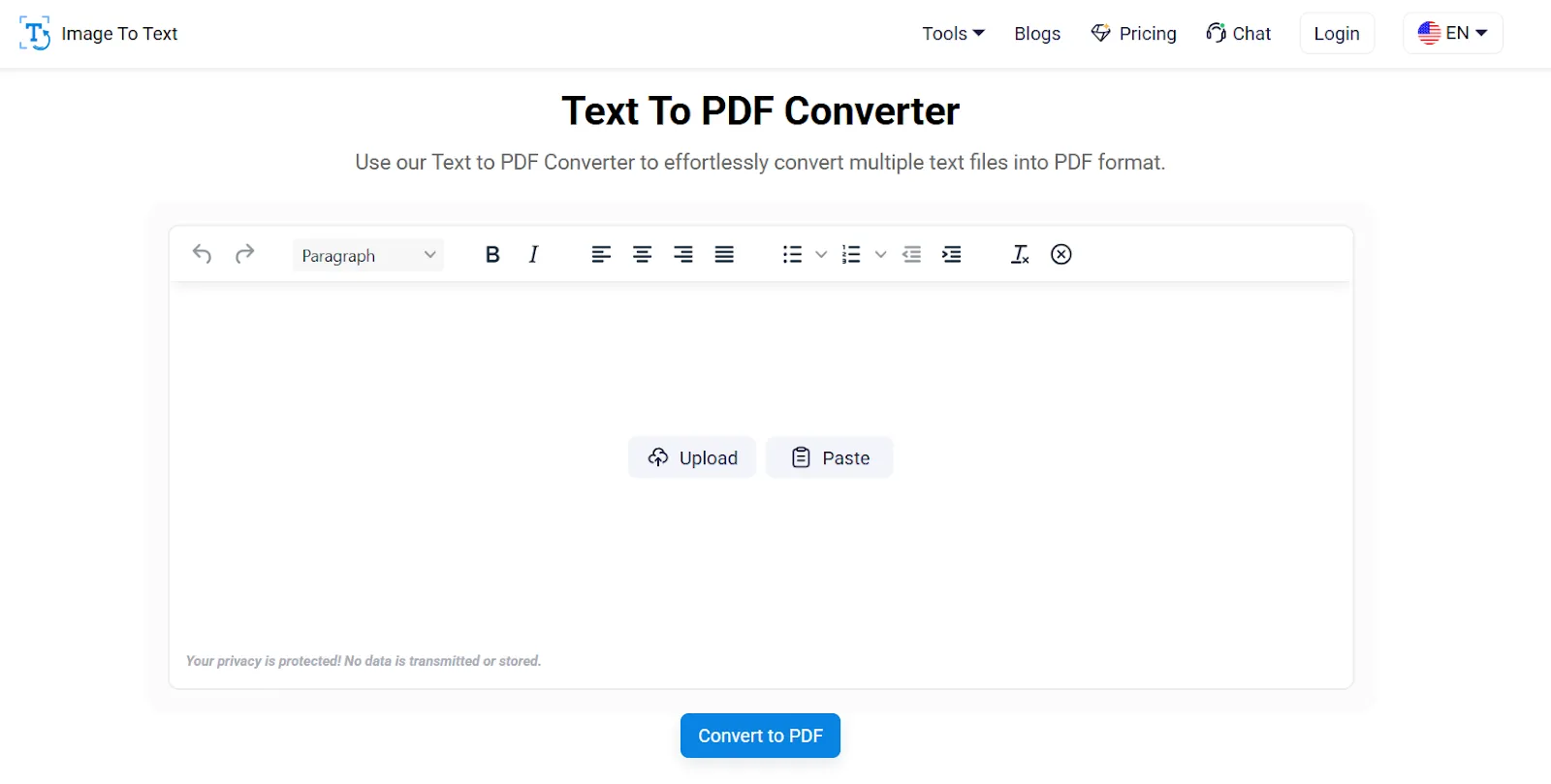Click the privacy protected notice text
The height and width of the screenshot is (784, 1551).
(364, 661)
